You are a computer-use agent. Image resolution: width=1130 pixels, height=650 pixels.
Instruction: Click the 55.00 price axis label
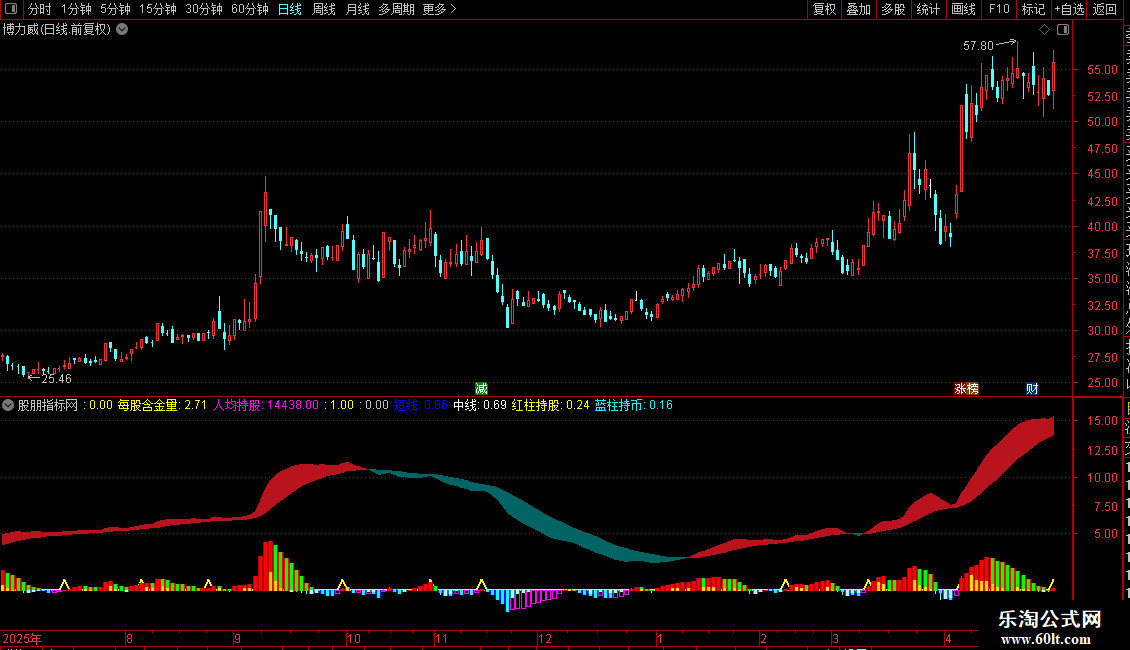point(1103,70)
